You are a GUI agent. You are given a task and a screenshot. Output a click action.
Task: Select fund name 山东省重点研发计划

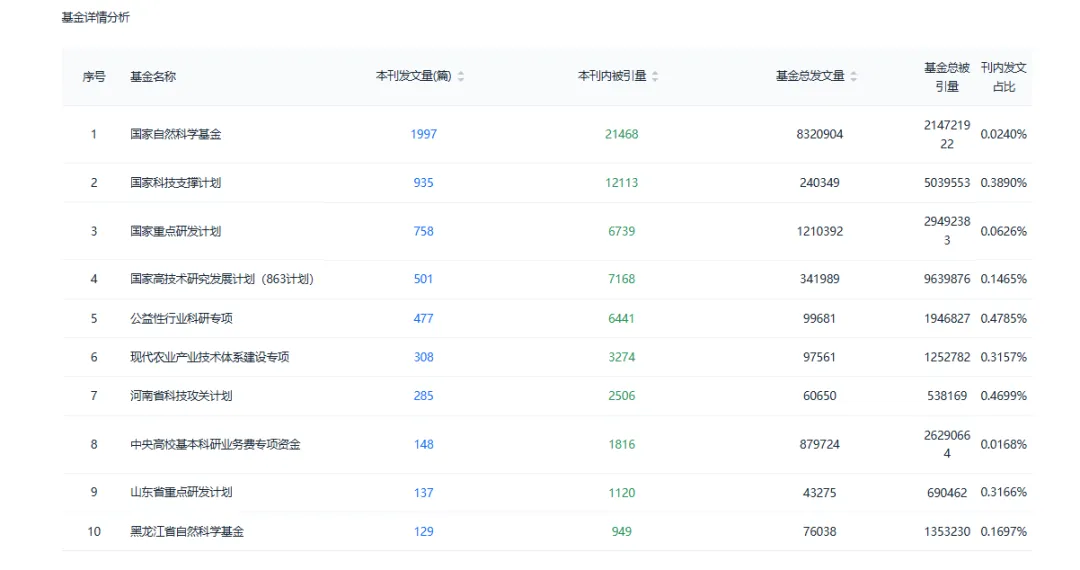click(x=181, y=492)
